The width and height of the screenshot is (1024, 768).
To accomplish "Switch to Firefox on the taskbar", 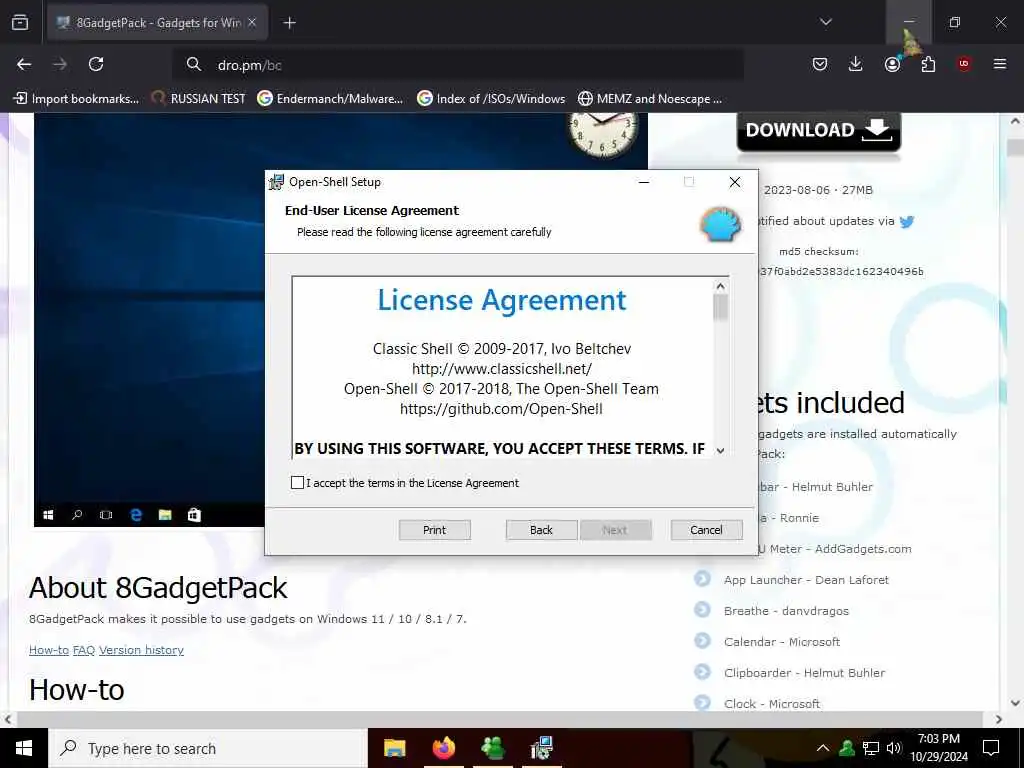I will point(443,748).
